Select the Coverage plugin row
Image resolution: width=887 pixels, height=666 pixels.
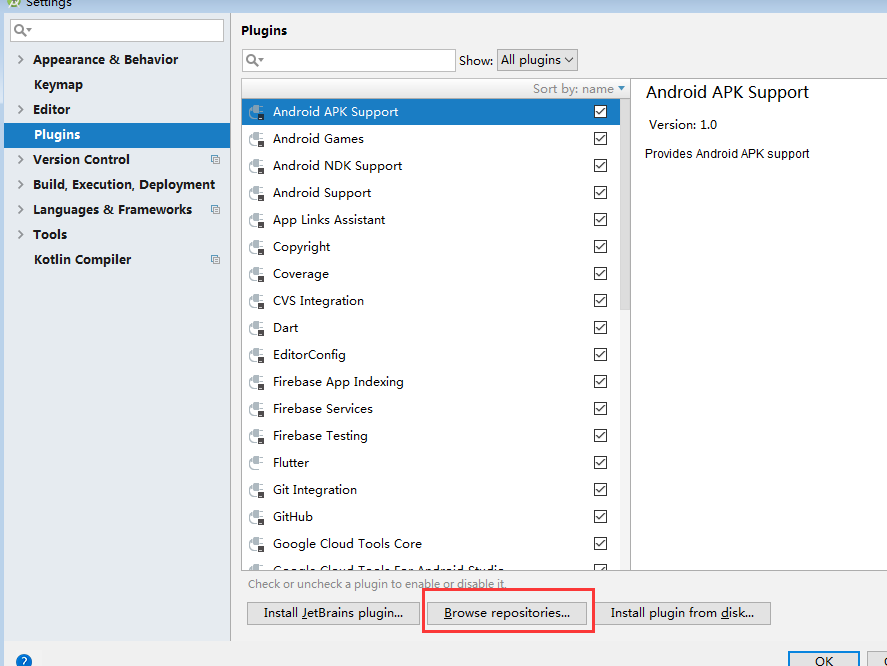pos(430,274)
